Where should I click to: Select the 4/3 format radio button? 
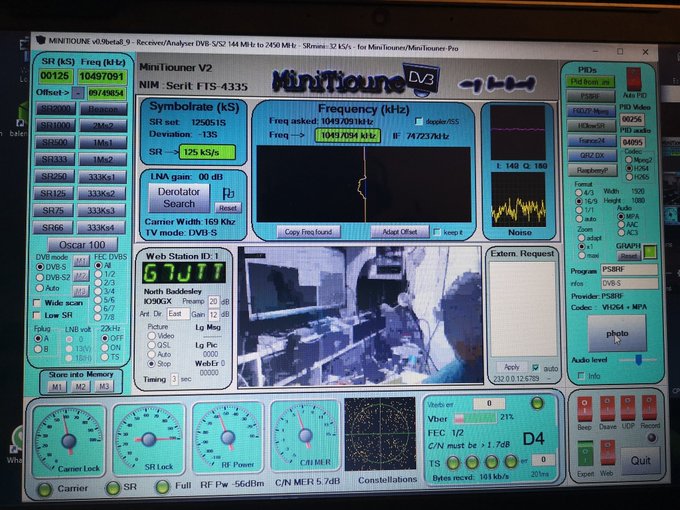click(x=579, y=193)
